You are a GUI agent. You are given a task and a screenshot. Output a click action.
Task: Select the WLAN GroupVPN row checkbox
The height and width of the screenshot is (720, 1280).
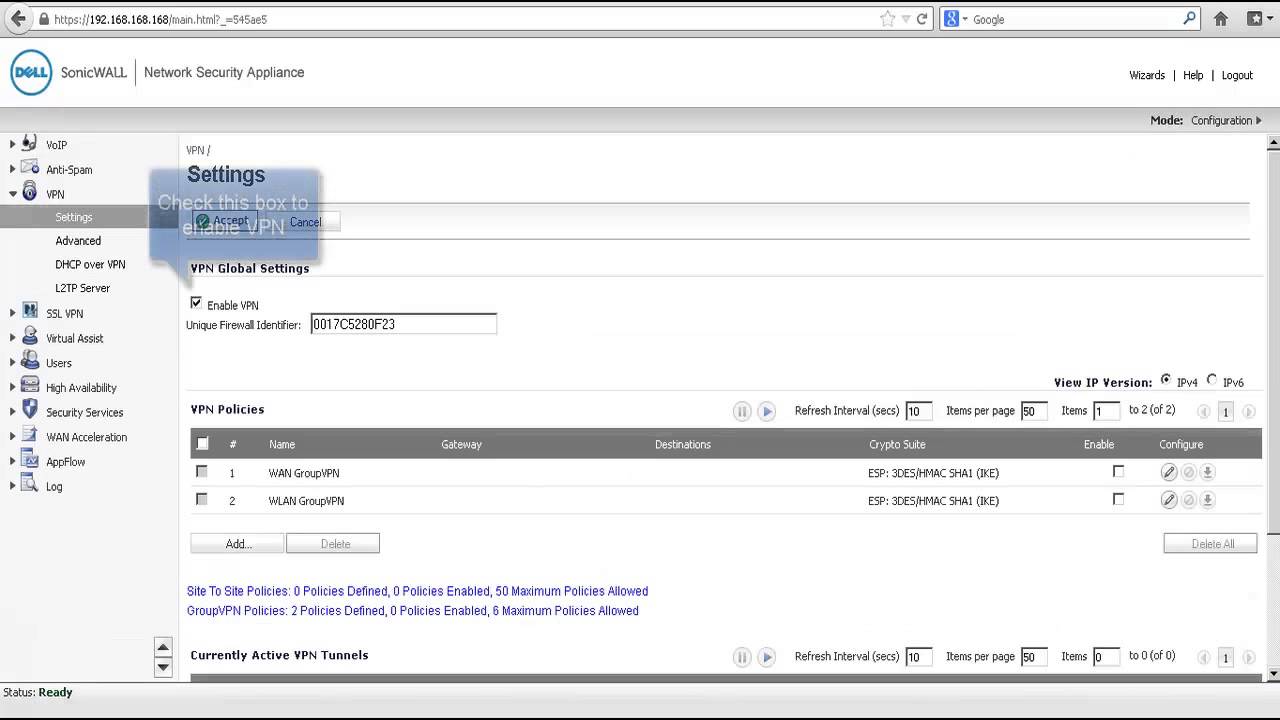coord(202,499)
